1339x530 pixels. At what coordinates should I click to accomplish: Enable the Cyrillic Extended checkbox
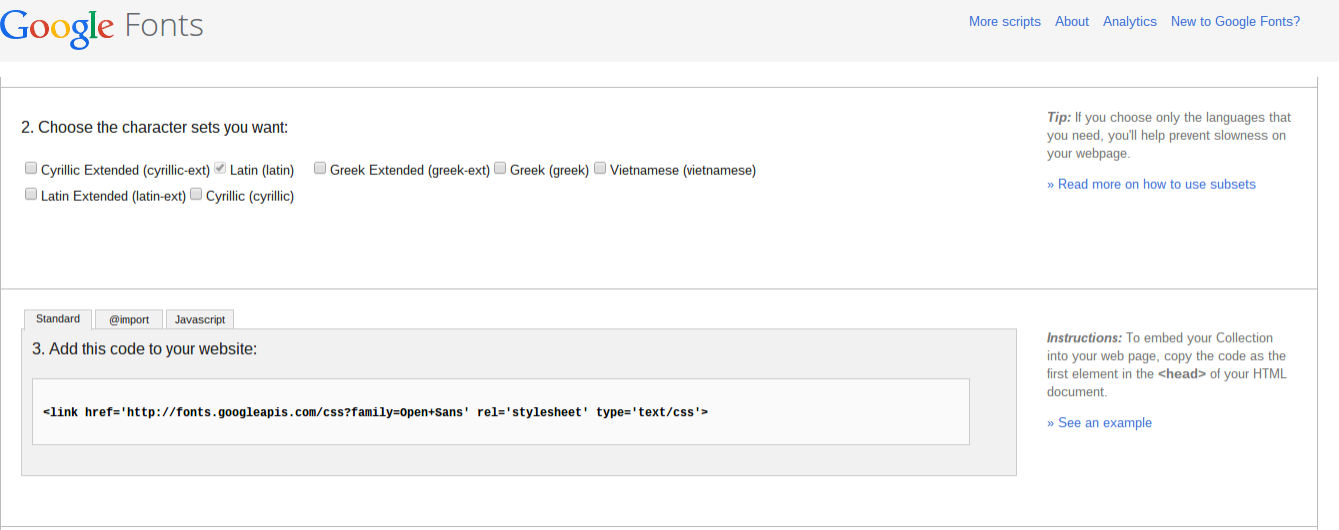tap(32, 169)
